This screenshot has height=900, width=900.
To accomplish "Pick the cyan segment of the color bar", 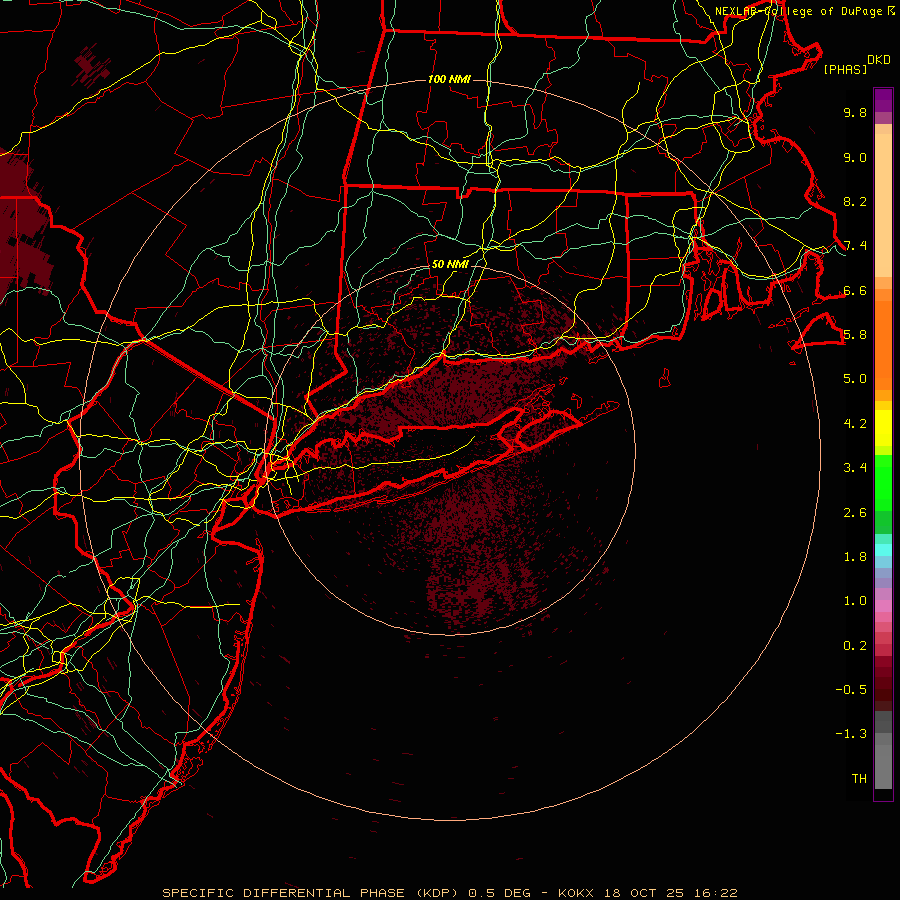I will [883, 550].
